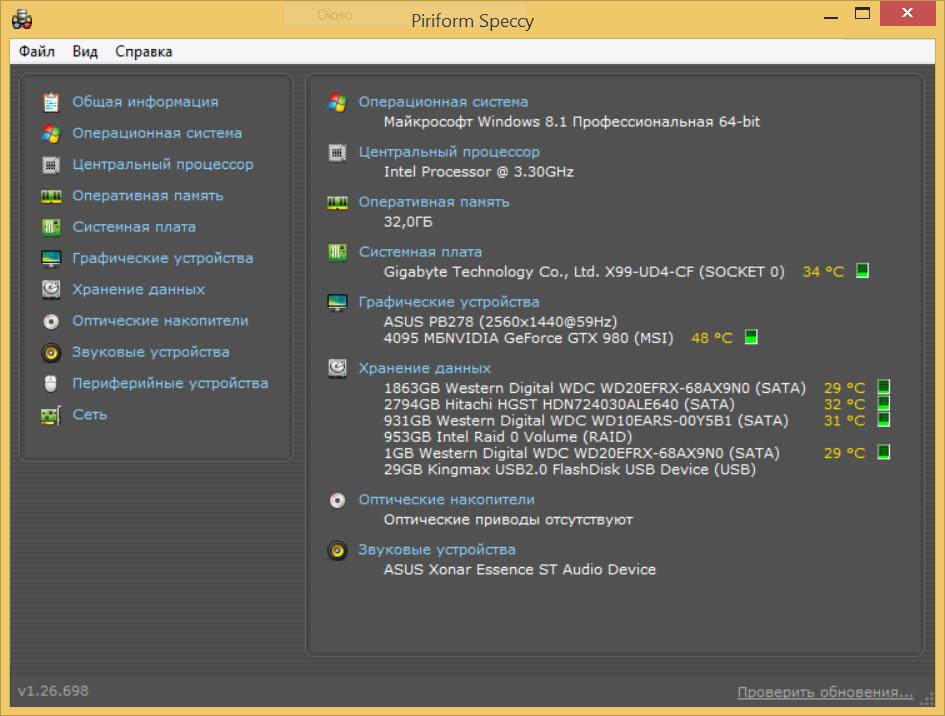This screenshot has width=945, height=716.
Task: Click the Хранение данных heading in summary
Action: 425,368
